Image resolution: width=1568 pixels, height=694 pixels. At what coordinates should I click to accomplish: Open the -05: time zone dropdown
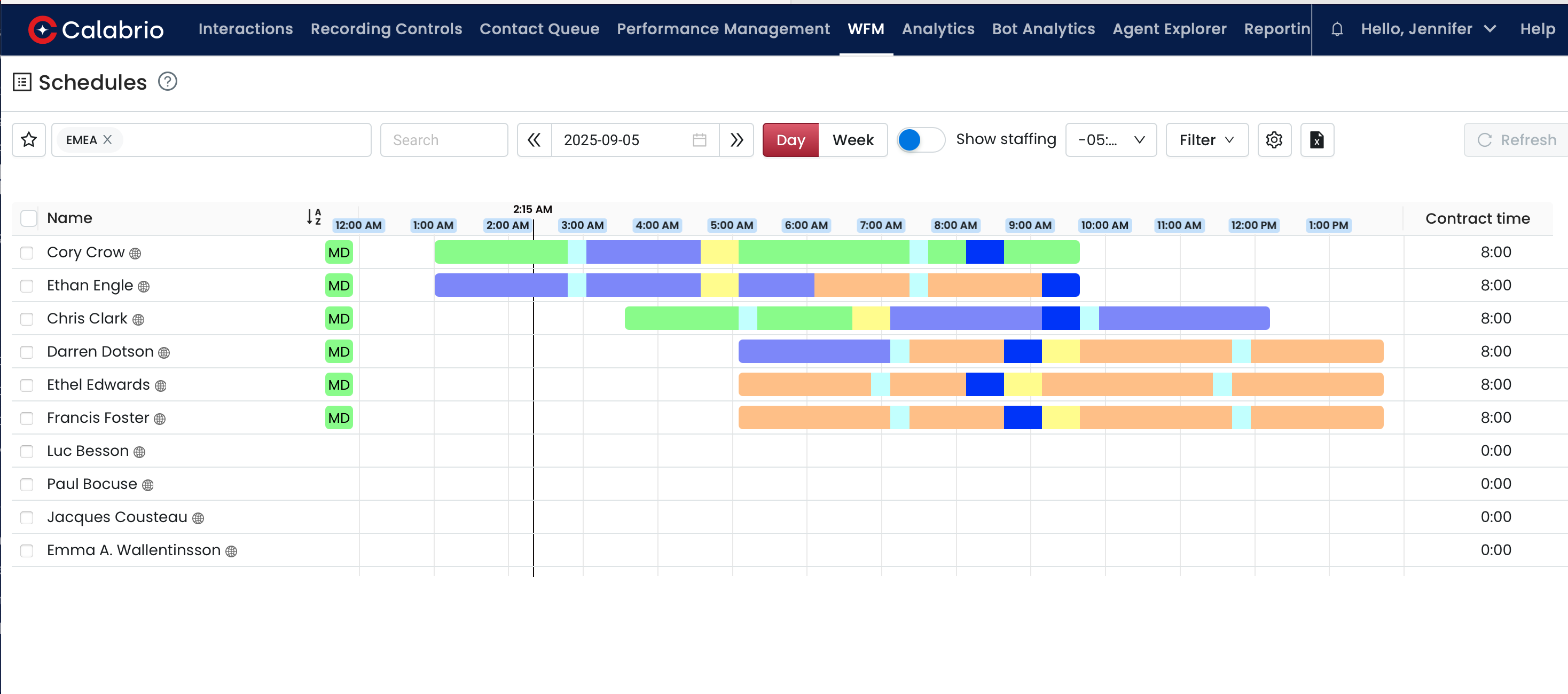[1110, 140]
